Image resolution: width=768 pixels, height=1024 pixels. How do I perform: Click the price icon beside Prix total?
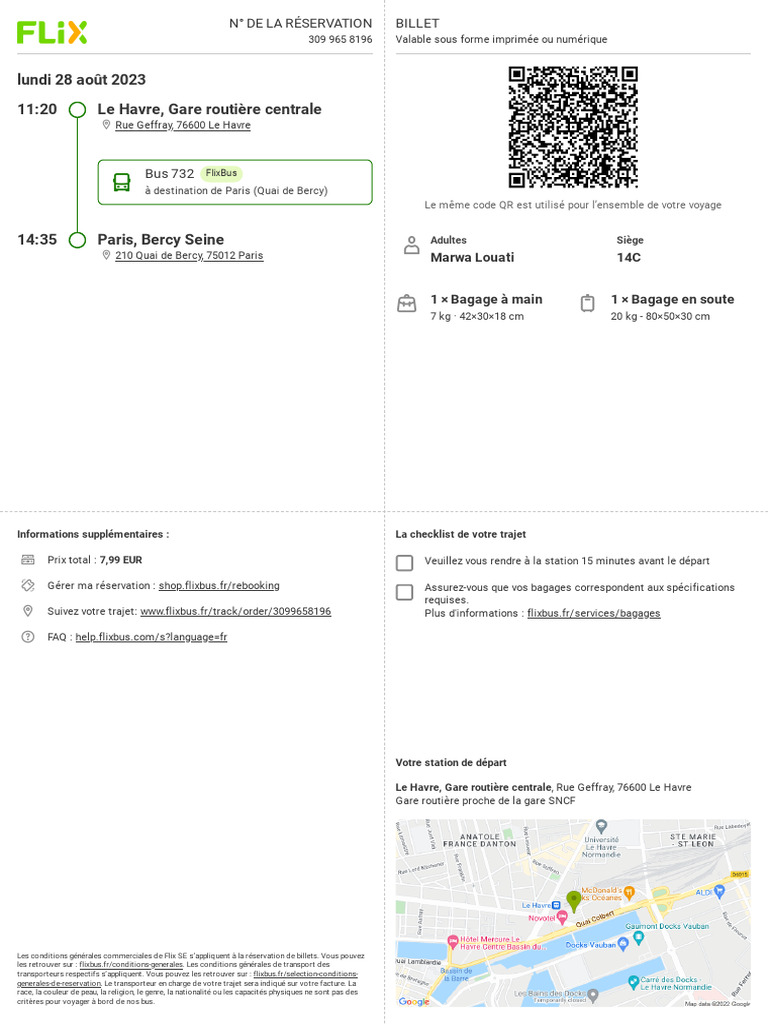click(x=27, y=560)
